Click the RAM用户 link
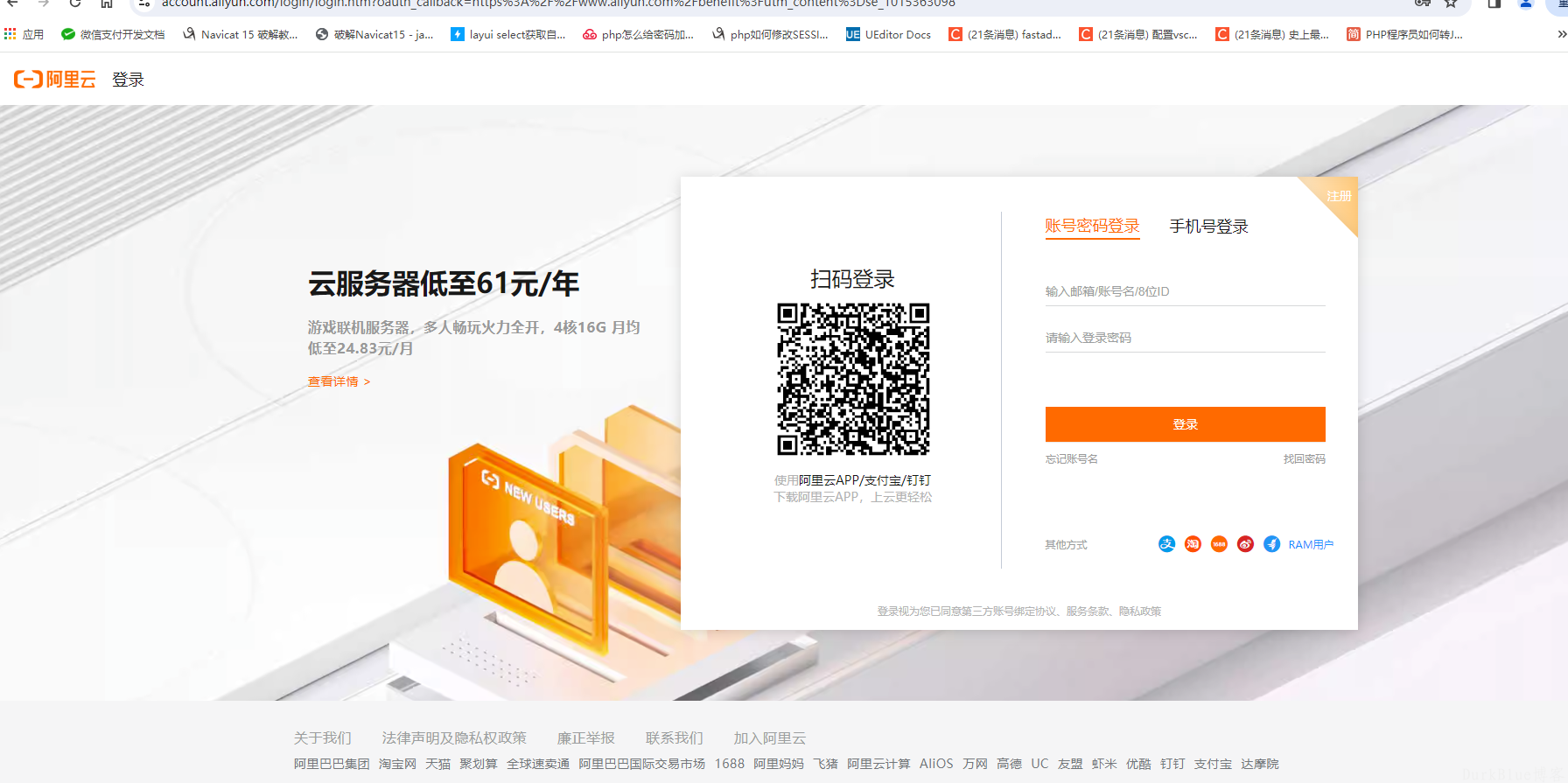Viewport: 1568px width, 783px height. coord(1311,544)
